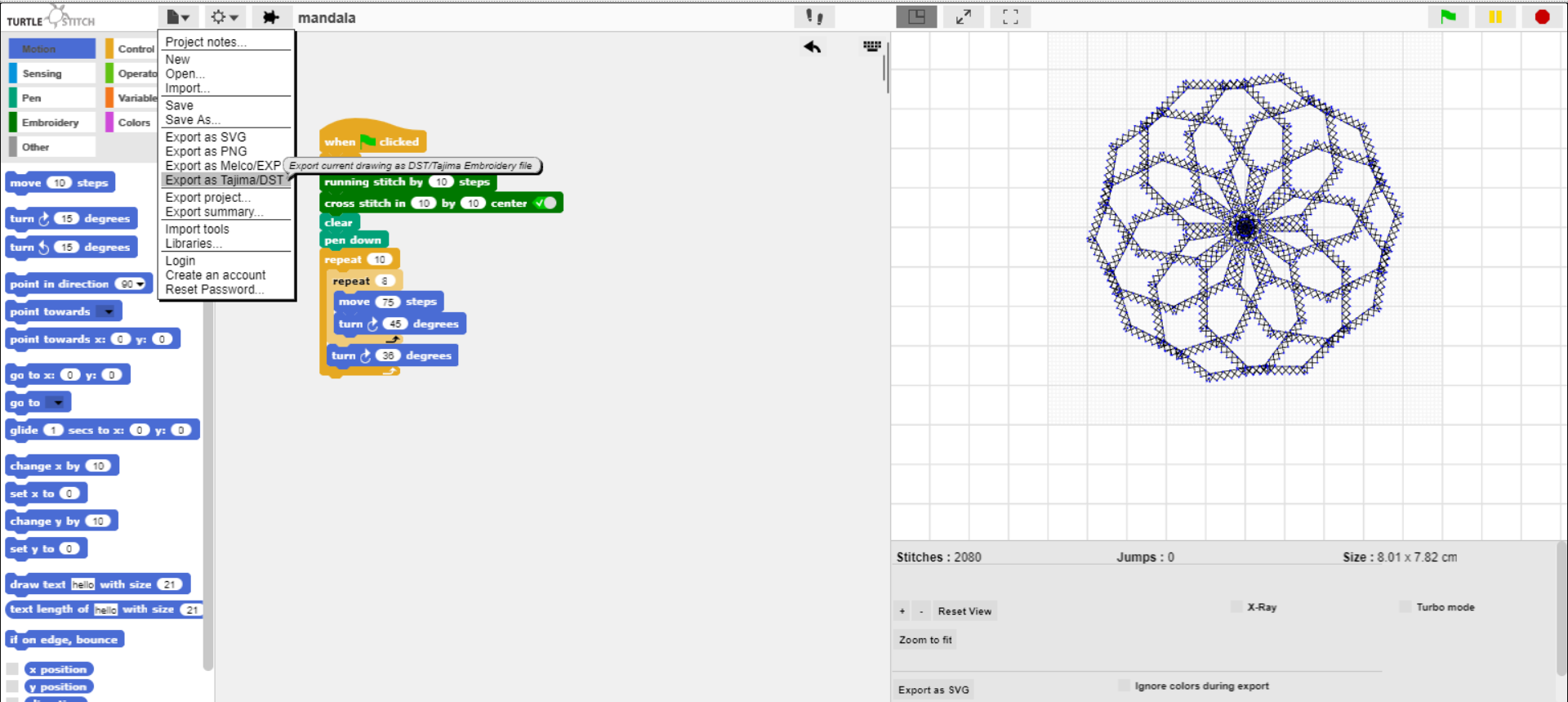Image resolution: width=1568 pixels, height=702 pixels.
Task: Click green flag on 'when clicked' block
Action: click(x=368, y=141)
